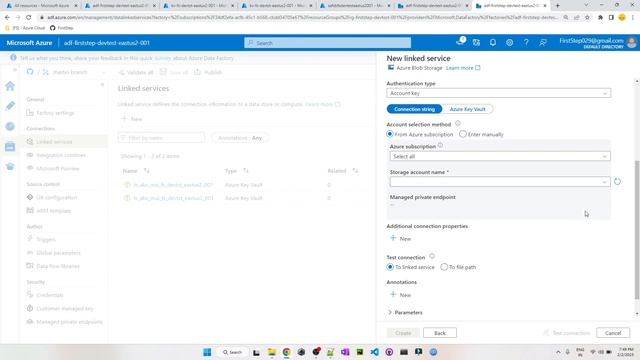Viewport: 640px width, 360px height.
Task: Open Azure subscription dropdown
Action: [x=500, y=156]
